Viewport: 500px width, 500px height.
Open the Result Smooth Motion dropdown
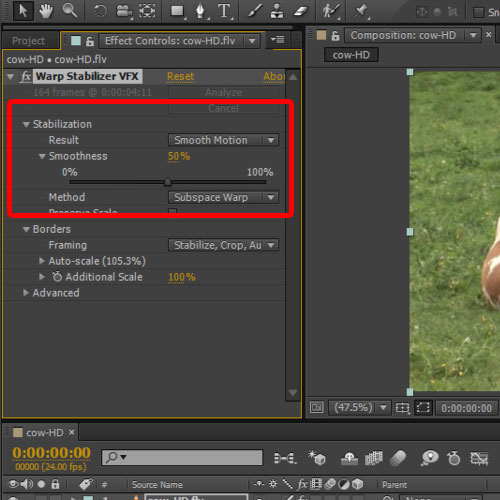[x=223, y=140]
